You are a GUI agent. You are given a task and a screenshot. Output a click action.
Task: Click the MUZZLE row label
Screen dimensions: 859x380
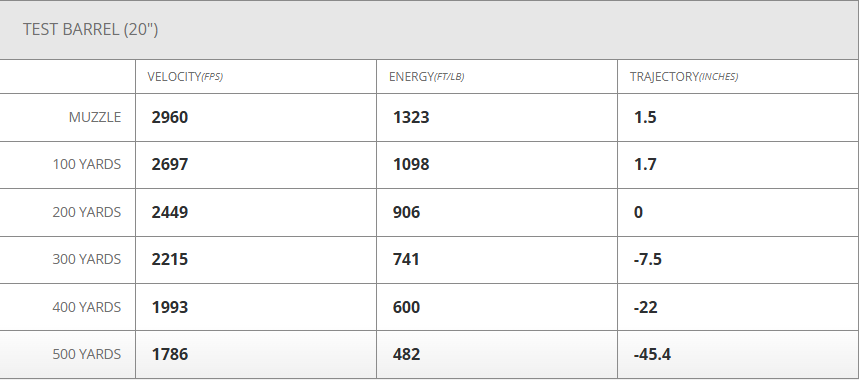(x=95, y=117)
